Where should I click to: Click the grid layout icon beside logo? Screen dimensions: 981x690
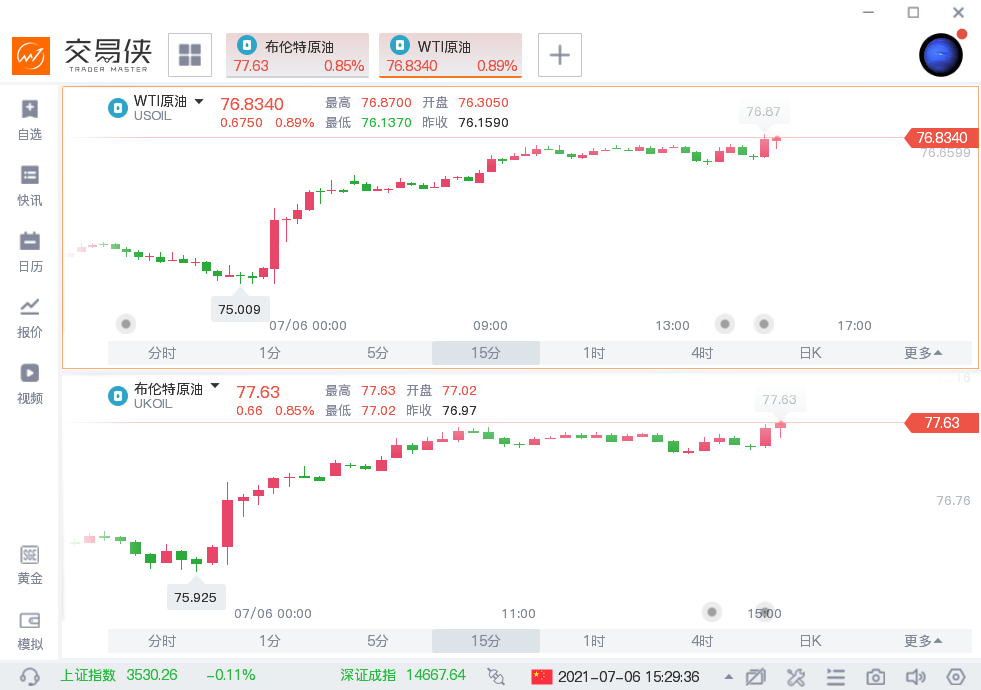pyautogui.click(x=190, y=55)
